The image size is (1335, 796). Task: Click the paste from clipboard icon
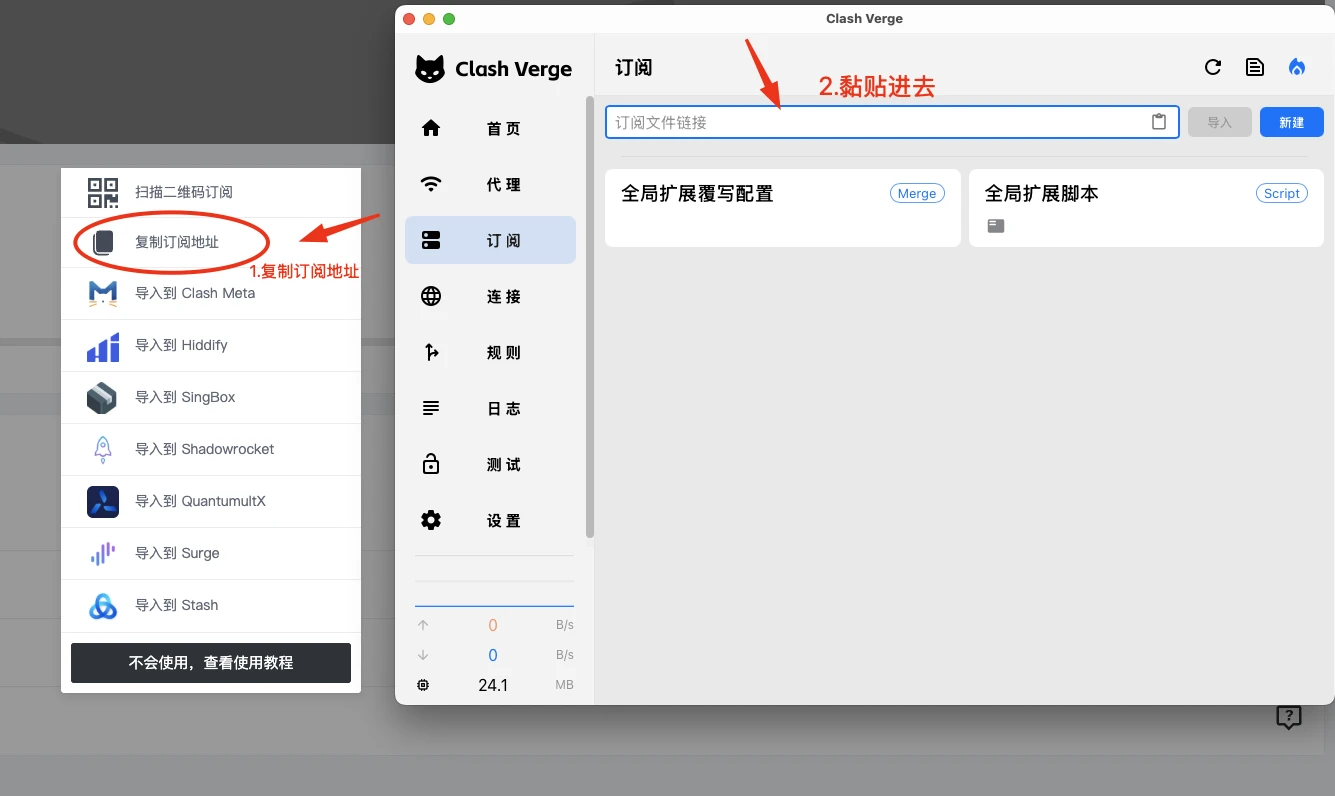click(x=1159, y=121)
